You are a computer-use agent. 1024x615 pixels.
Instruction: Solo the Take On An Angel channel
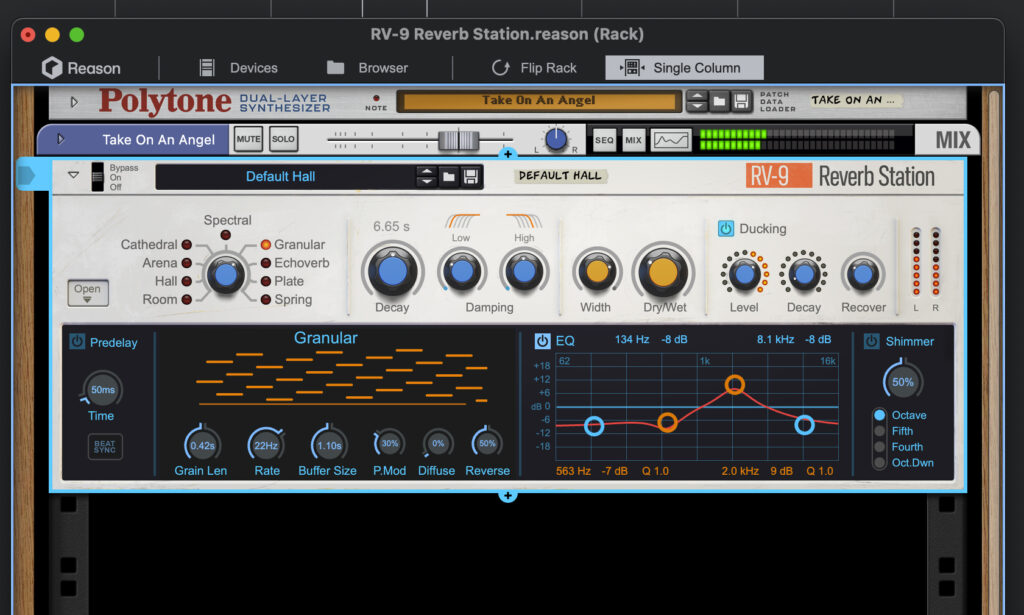(x=283, y=139)
